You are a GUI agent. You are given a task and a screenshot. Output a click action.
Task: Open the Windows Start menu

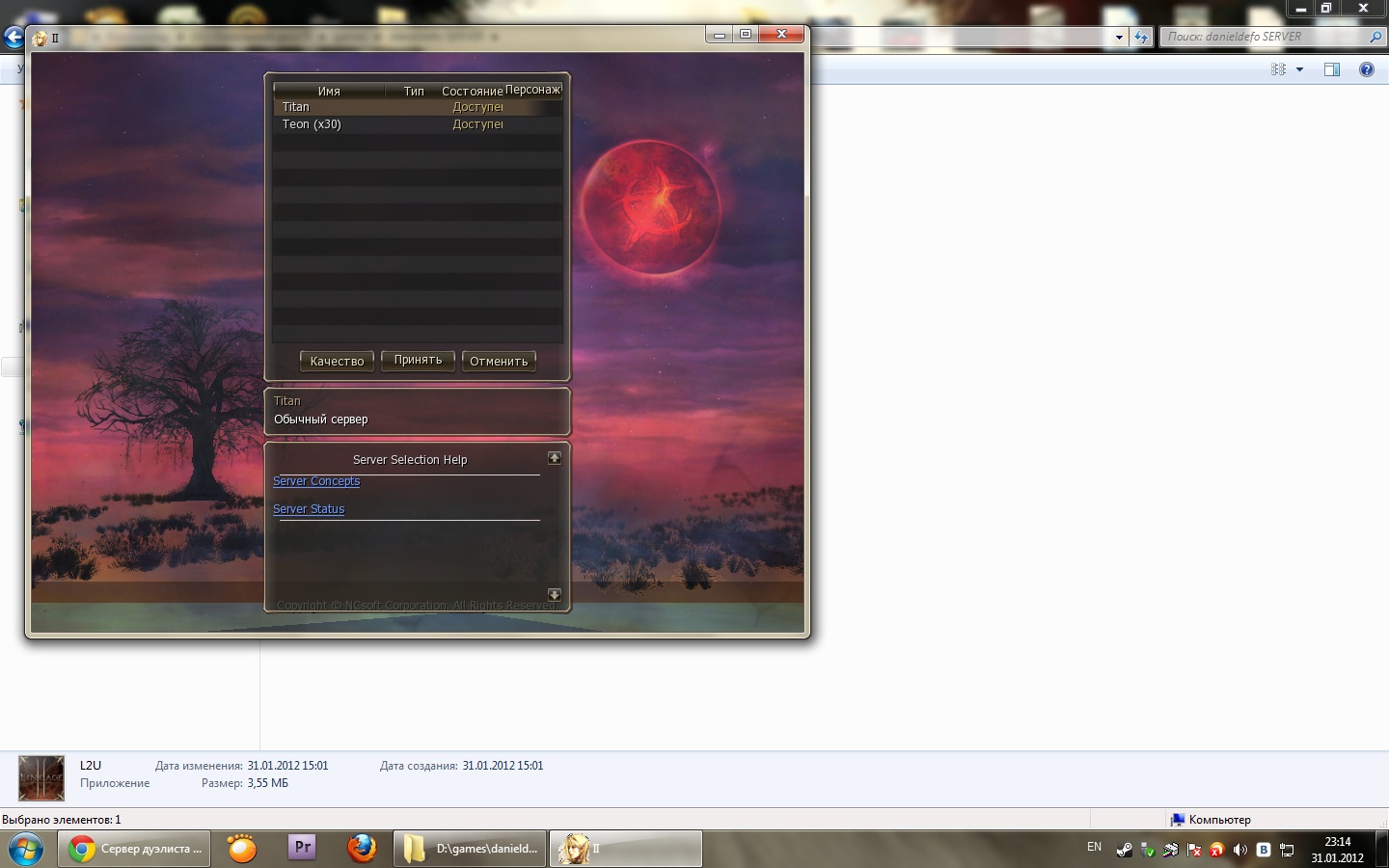pos(26,849)
